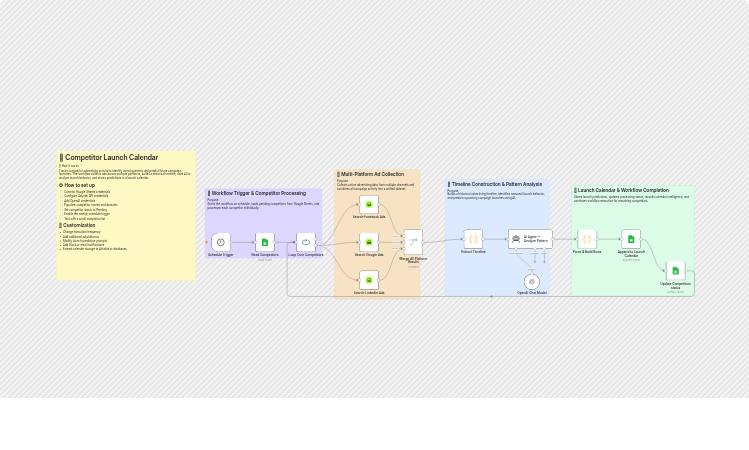The height and width of the screenshot is (450, 749).
Task: Click the Extract Timeline label text
Action: tap(473, 251)
